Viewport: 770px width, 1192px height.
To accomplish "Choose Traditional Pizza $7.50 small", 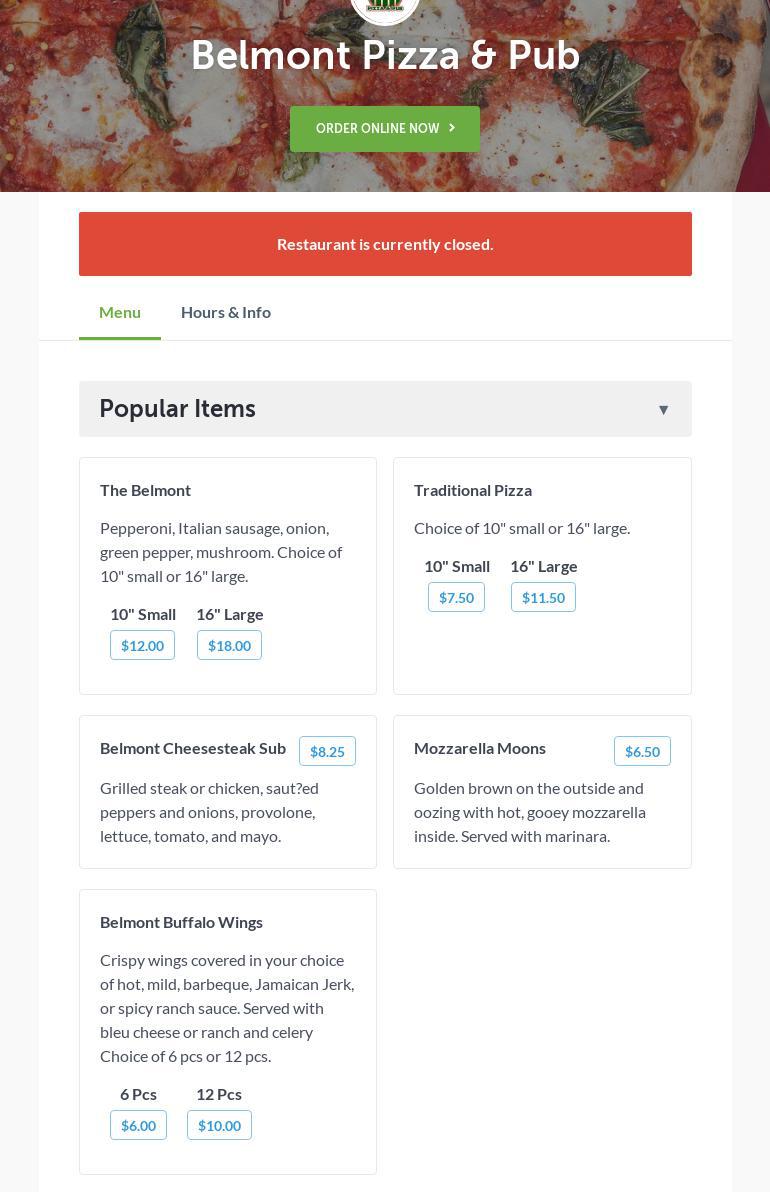I will (456, 597).
